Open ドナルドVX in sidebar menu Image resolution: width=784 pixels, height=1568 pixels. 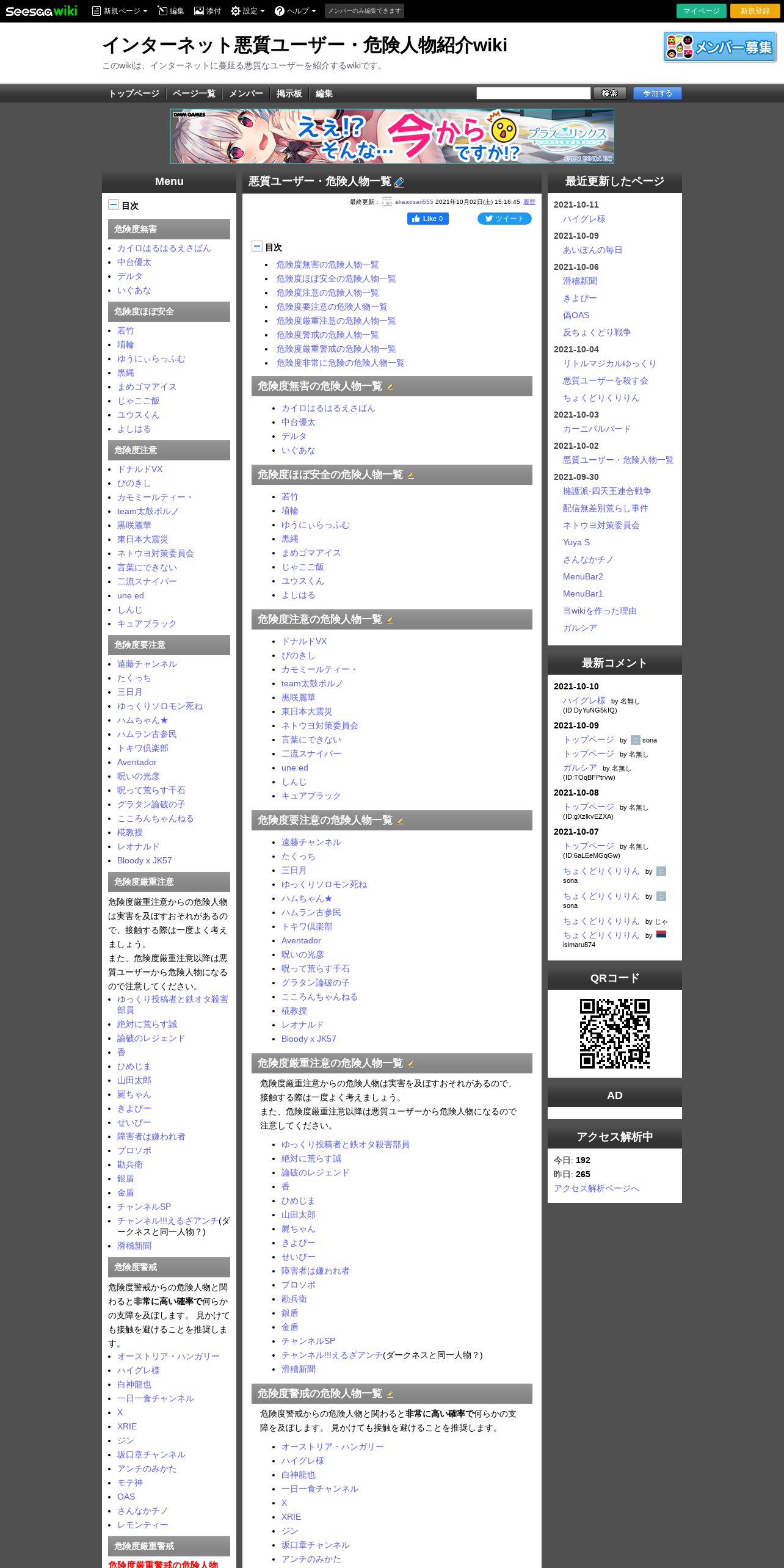point(140,469)
